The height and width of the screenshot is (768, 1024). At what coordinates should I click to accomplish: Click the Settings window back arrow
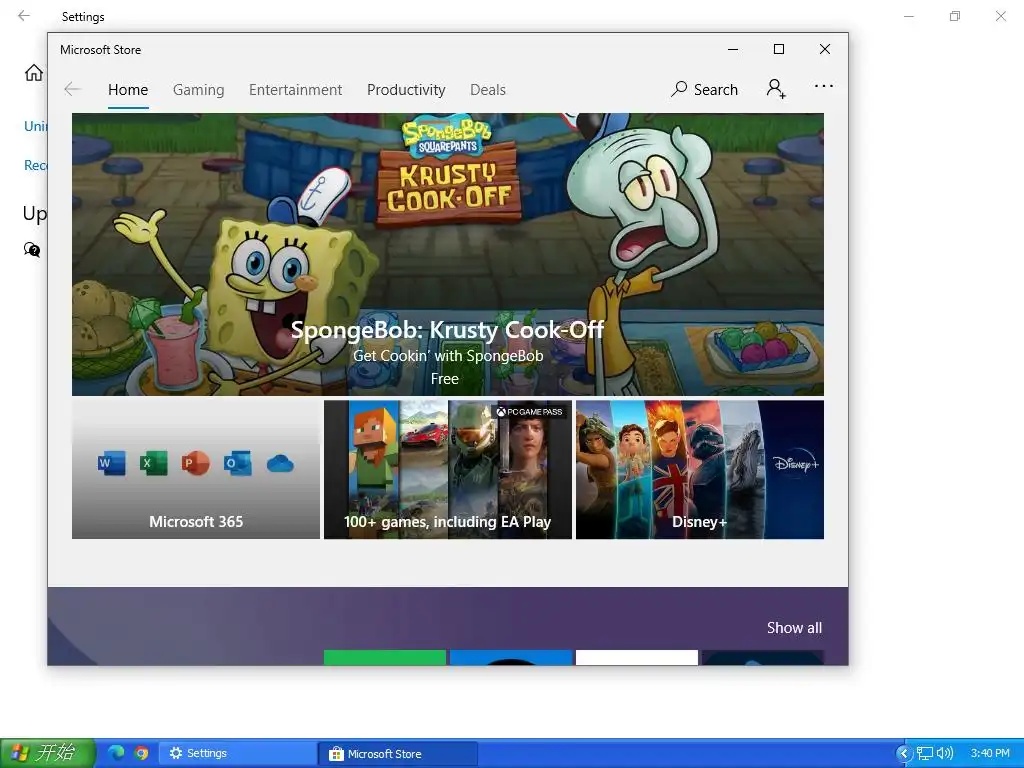click(24, 16)
